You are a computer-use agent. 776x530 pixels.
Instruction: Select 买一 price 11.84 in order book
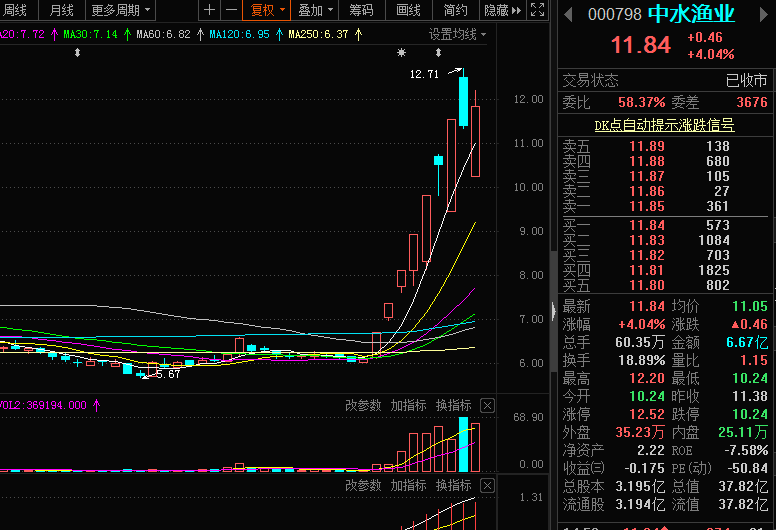[x=647, y=226]
